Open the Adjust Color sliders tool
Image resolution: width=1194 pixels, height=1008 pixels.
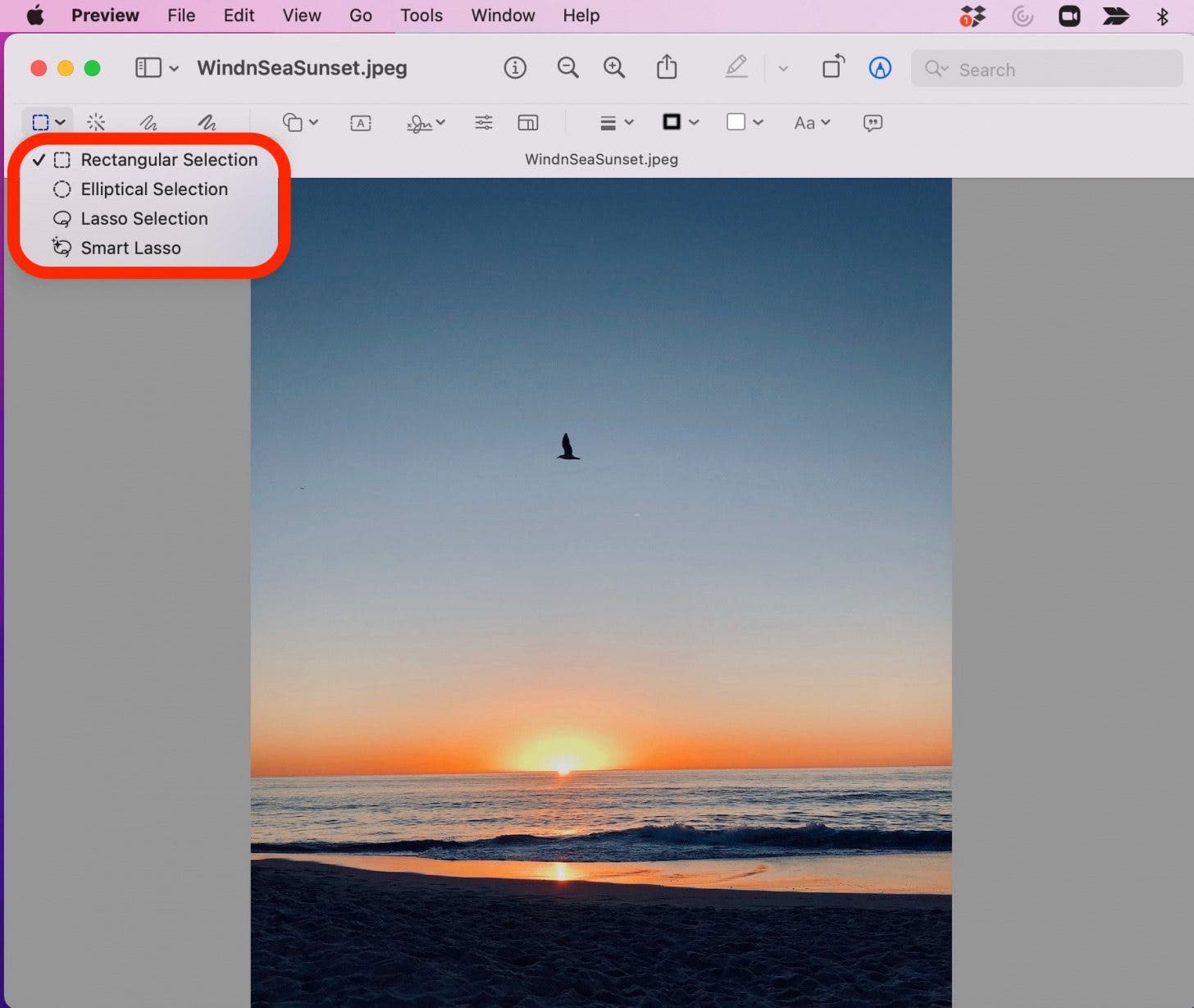pyautogui.click(x=484, y=123)
